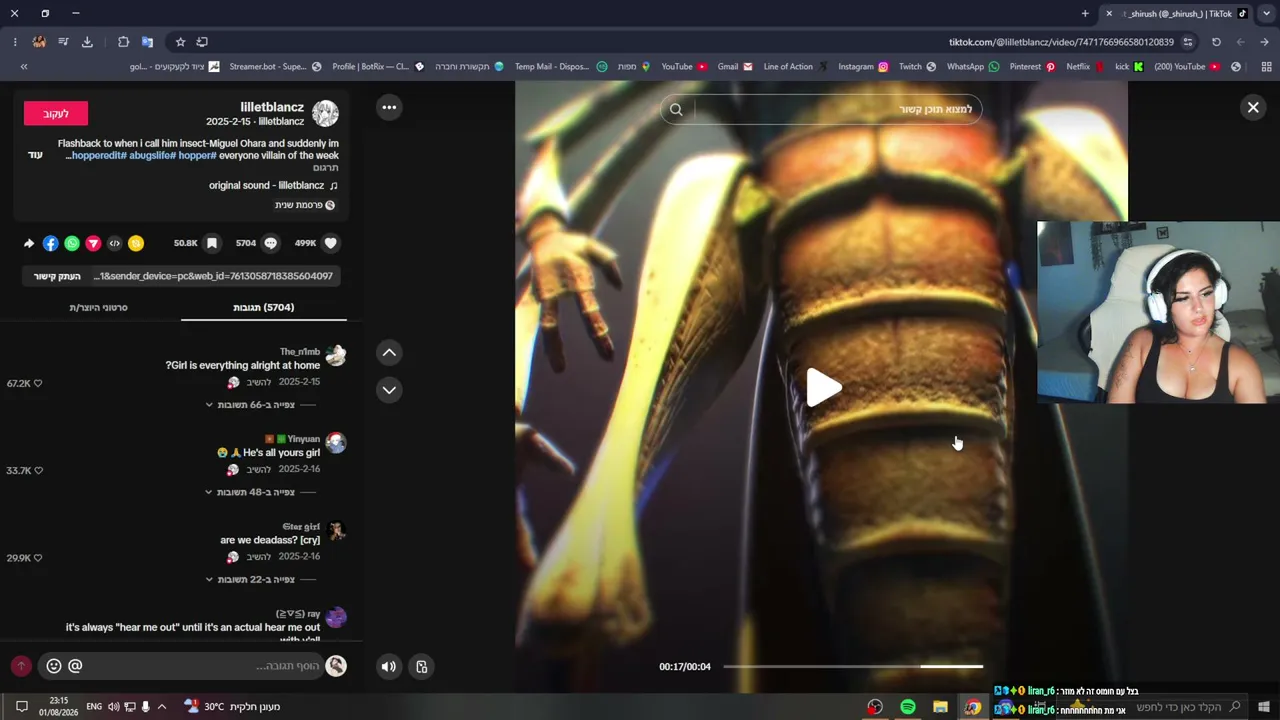Open the original sound by lilletblancz

[272, 185]
